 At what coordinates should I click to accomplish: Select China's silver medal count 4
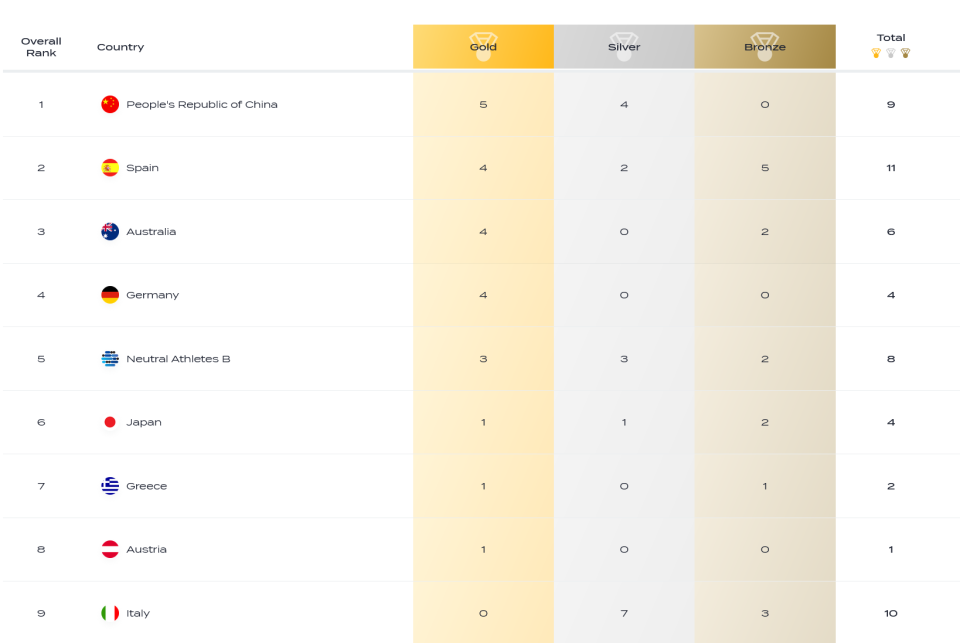point(624,104)
